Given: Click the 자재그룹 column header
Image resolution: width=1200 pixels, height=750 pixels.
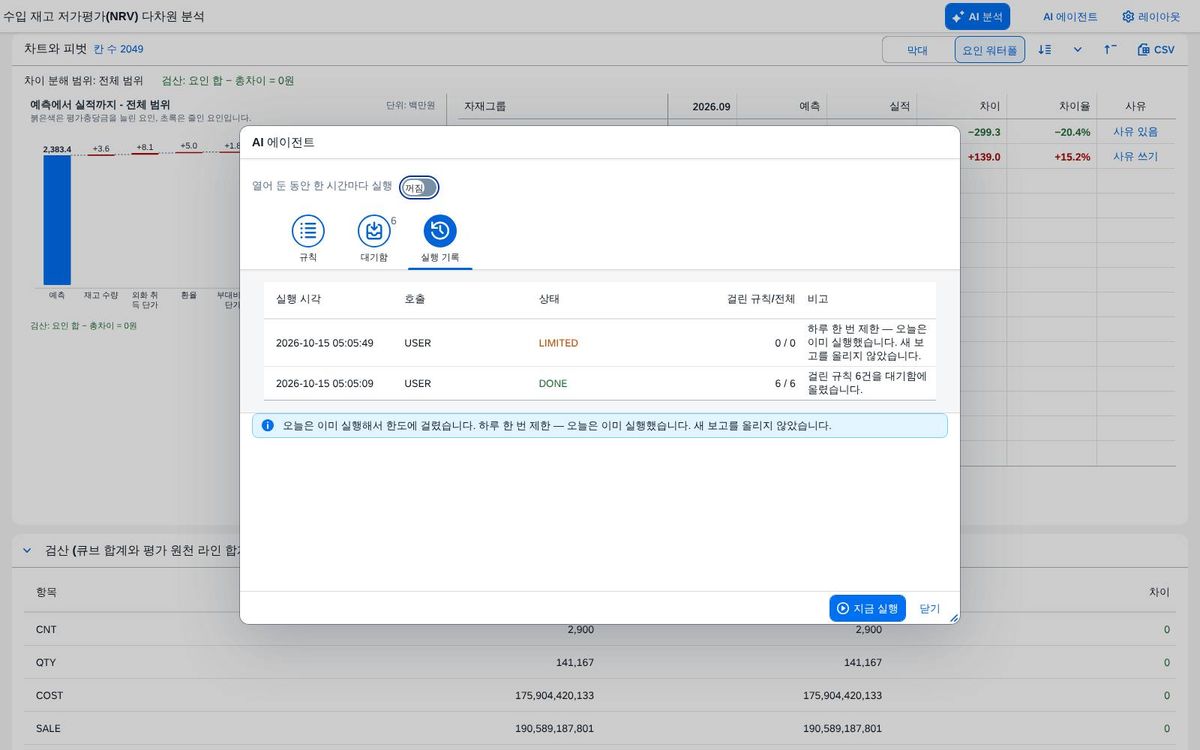Looking at the screenshot, I should point(485,106).
